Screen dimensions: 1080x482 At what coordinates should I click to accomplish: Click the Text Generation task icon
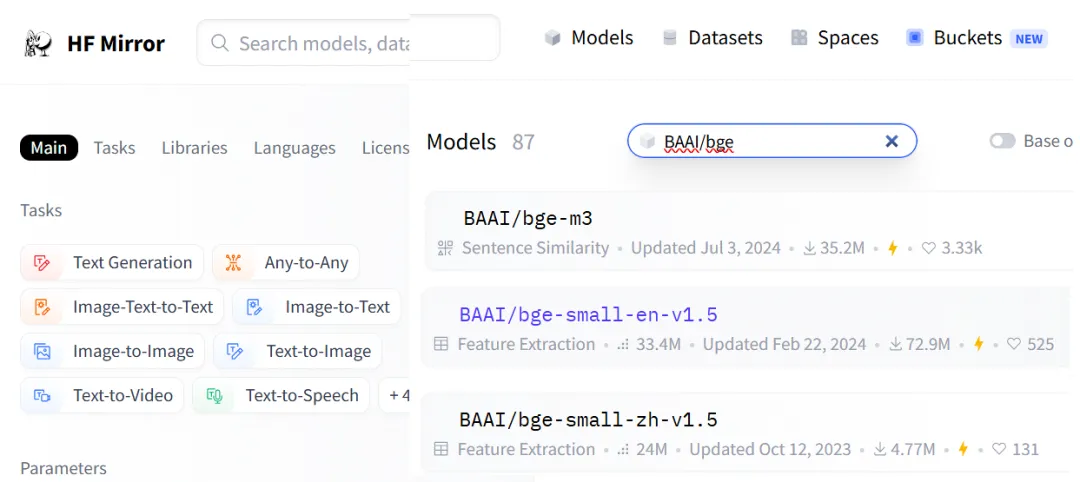42,262
